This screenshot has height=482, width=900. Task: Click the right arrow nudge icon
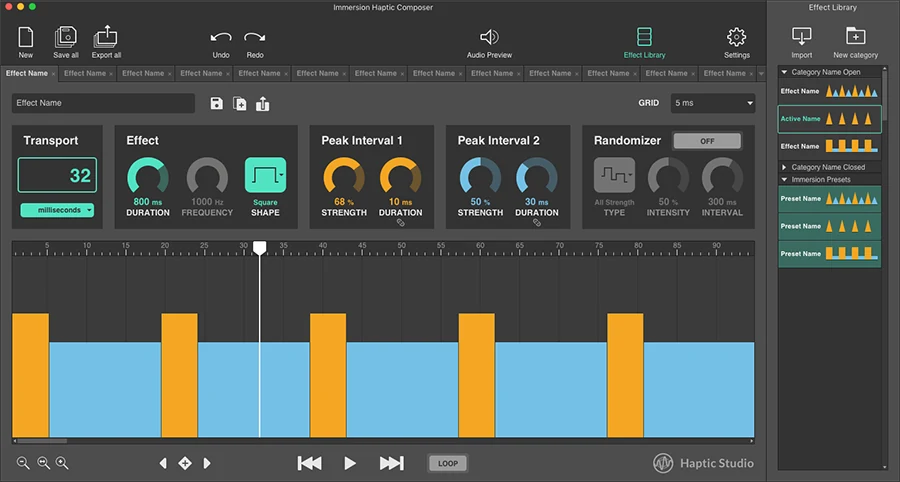coord(207,463)
